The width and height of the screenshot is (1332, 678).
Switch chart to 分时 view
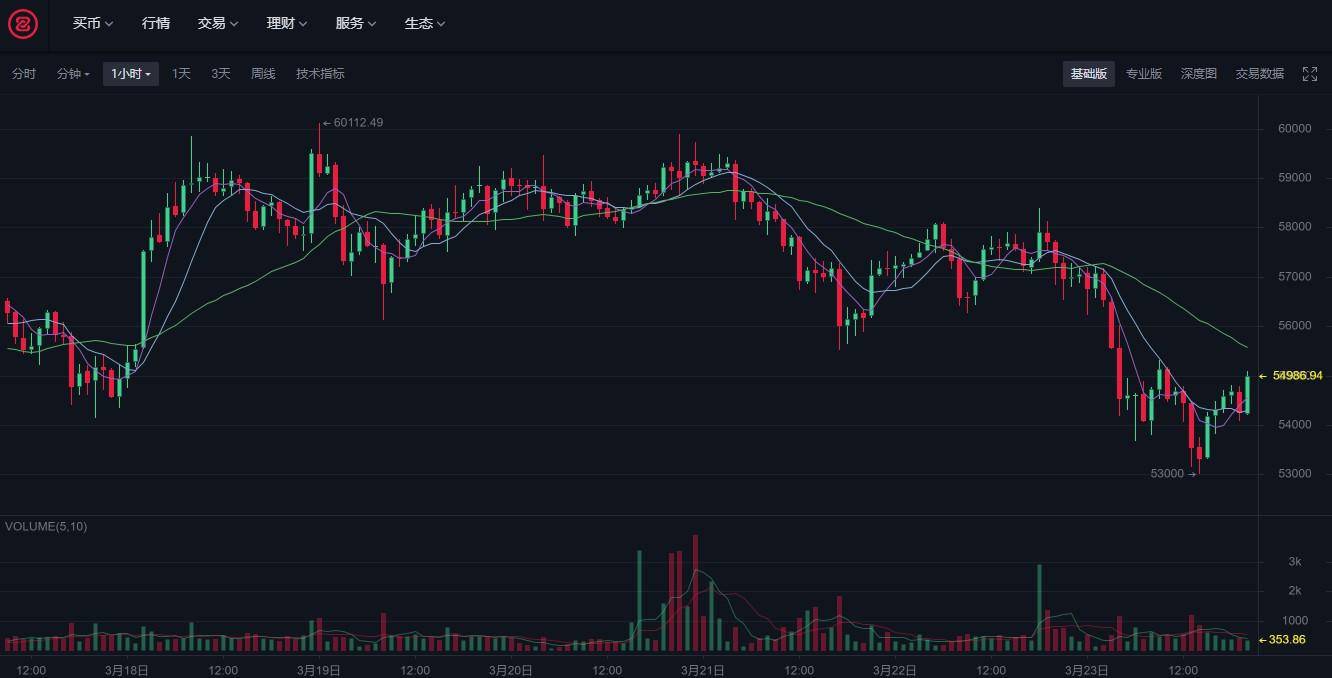[x=23, y=74]
